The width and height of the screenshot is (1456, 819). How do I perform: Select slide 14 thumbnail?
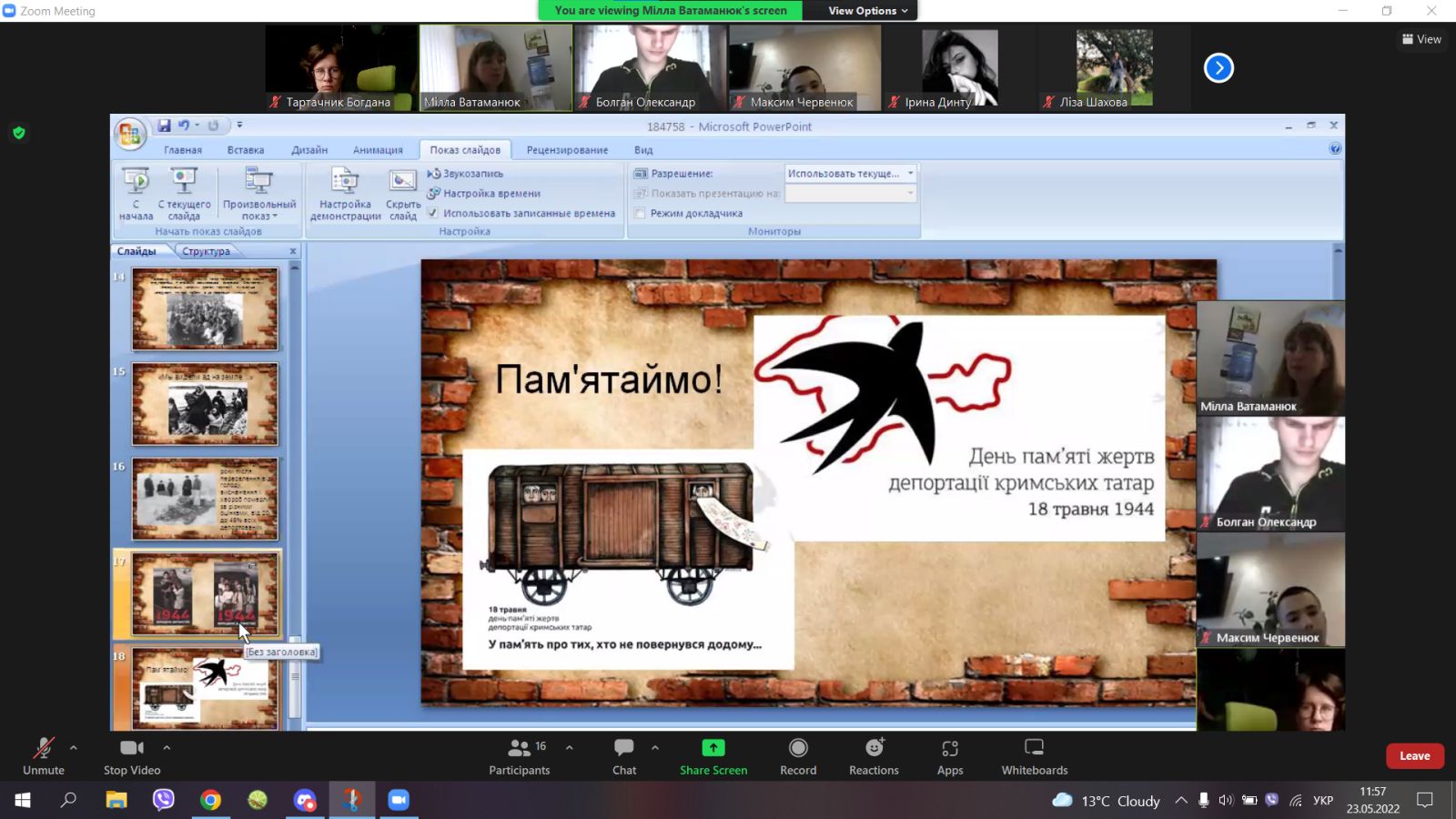coord(205,308)
